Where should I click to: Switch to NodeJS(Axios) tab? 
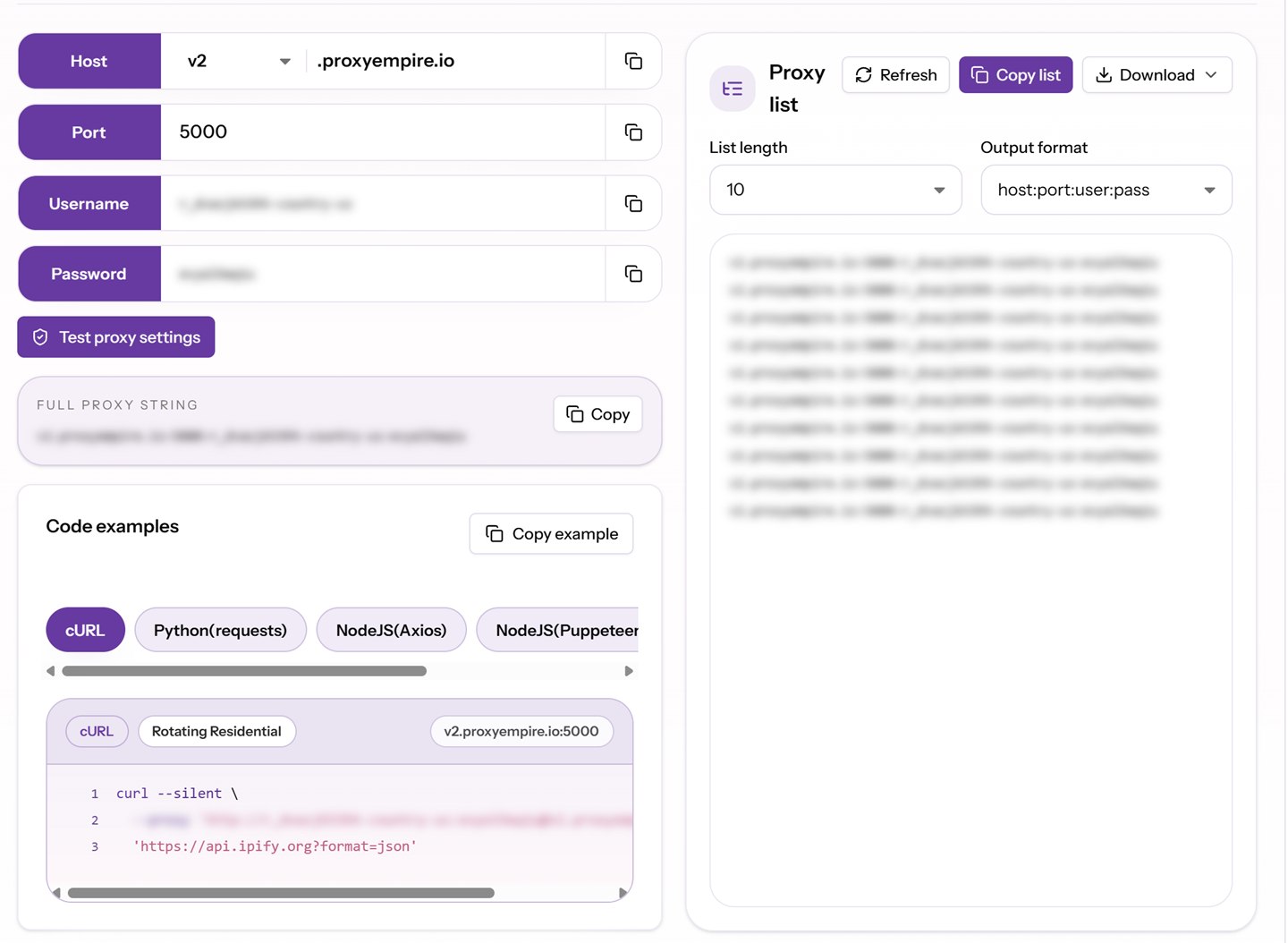click(x=391, y=630)
